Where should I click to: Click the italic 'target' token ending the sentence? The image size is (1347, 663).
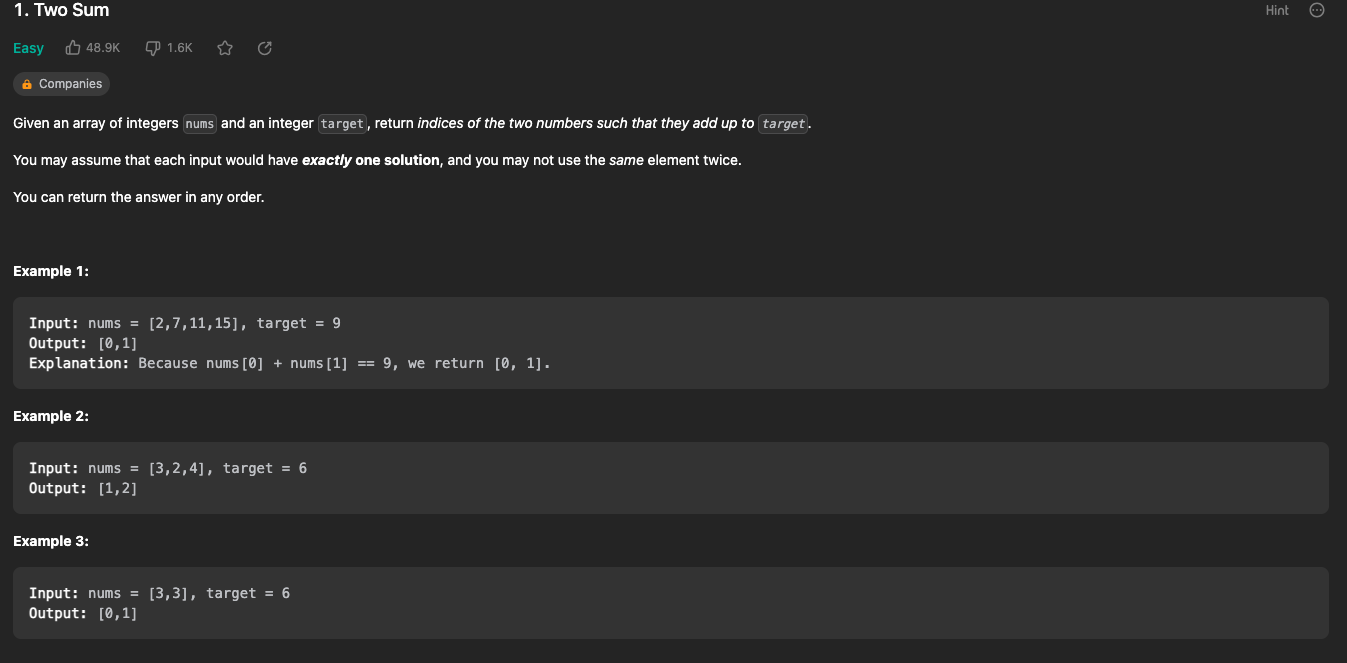click(783, 124)
